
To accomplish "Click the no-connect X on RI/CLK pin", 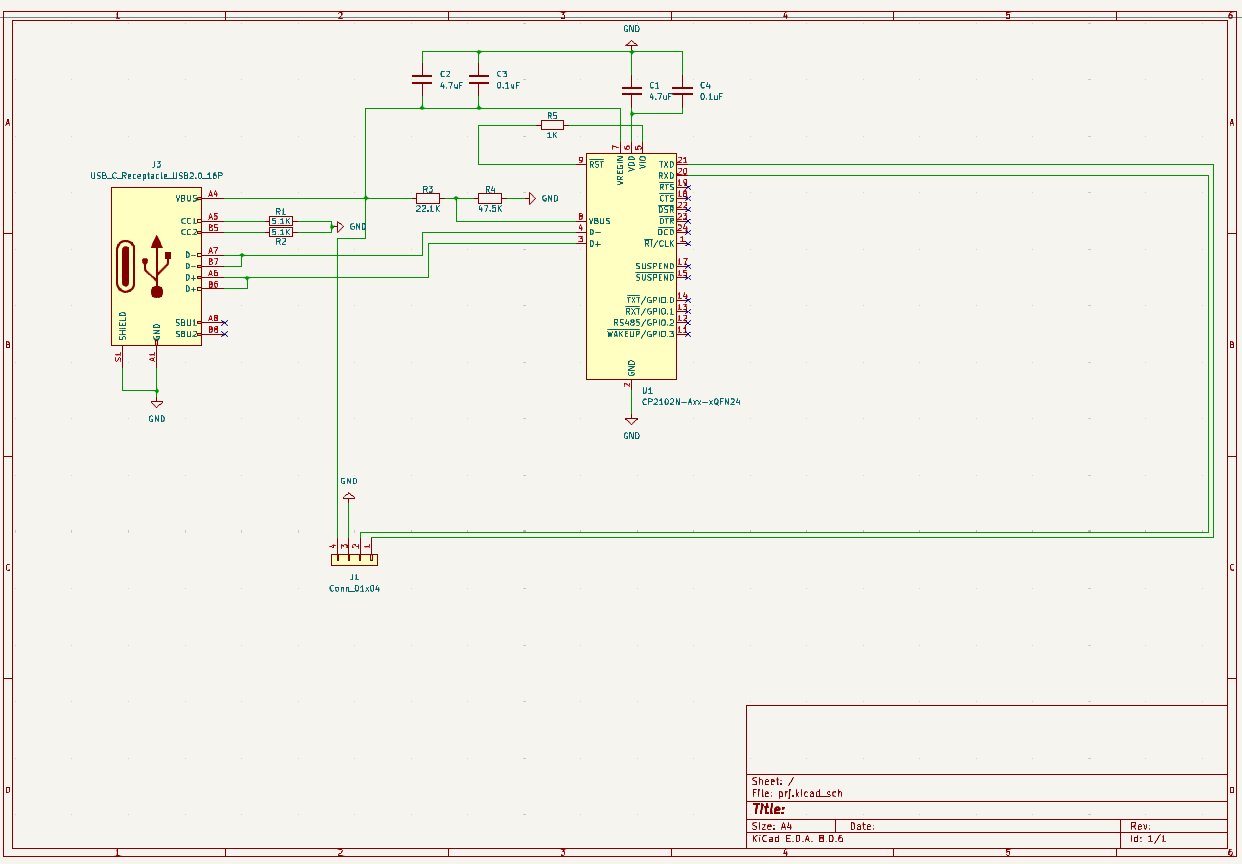I will pyautogui.click(x=689, y=243).
